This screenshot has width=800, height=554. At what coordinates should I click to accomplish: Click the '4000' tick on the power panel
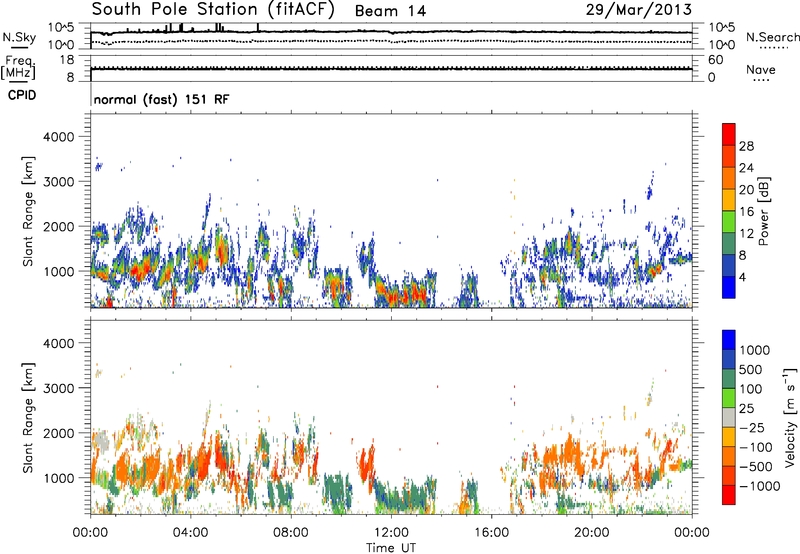[58, 137]
